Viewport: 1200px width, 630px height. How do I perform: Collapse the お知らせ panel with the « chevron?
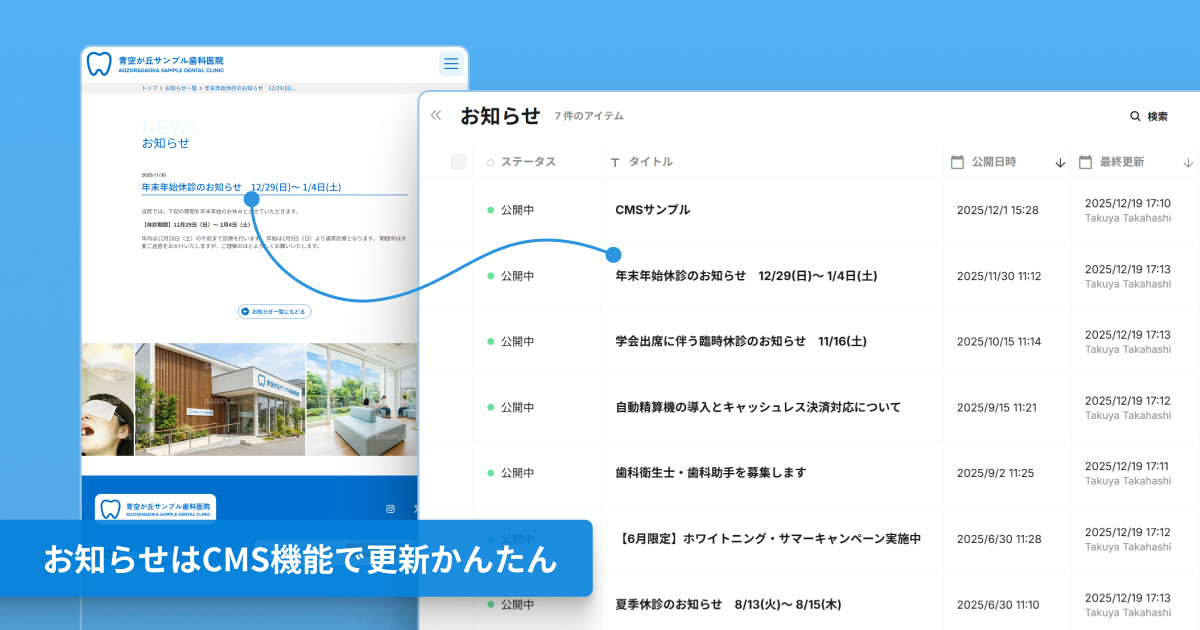point(436,115)
